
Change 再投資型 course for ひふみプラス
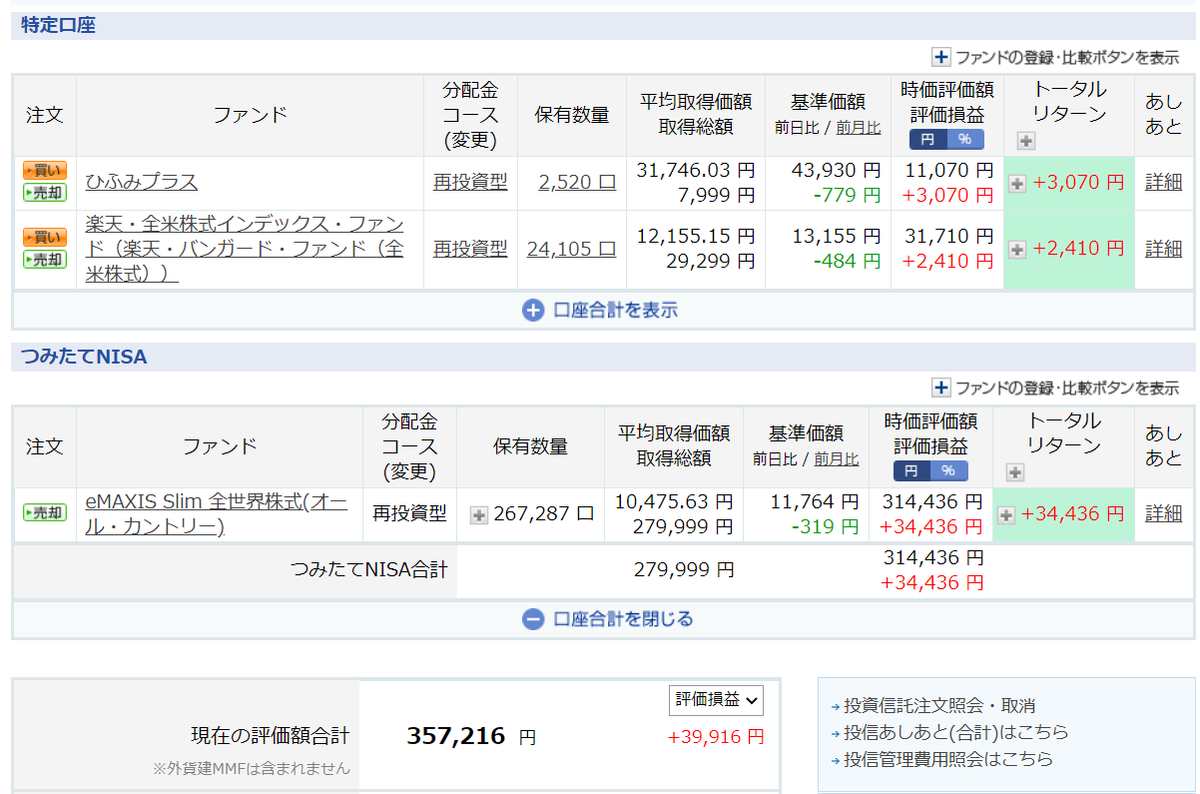tap(470, 182)
